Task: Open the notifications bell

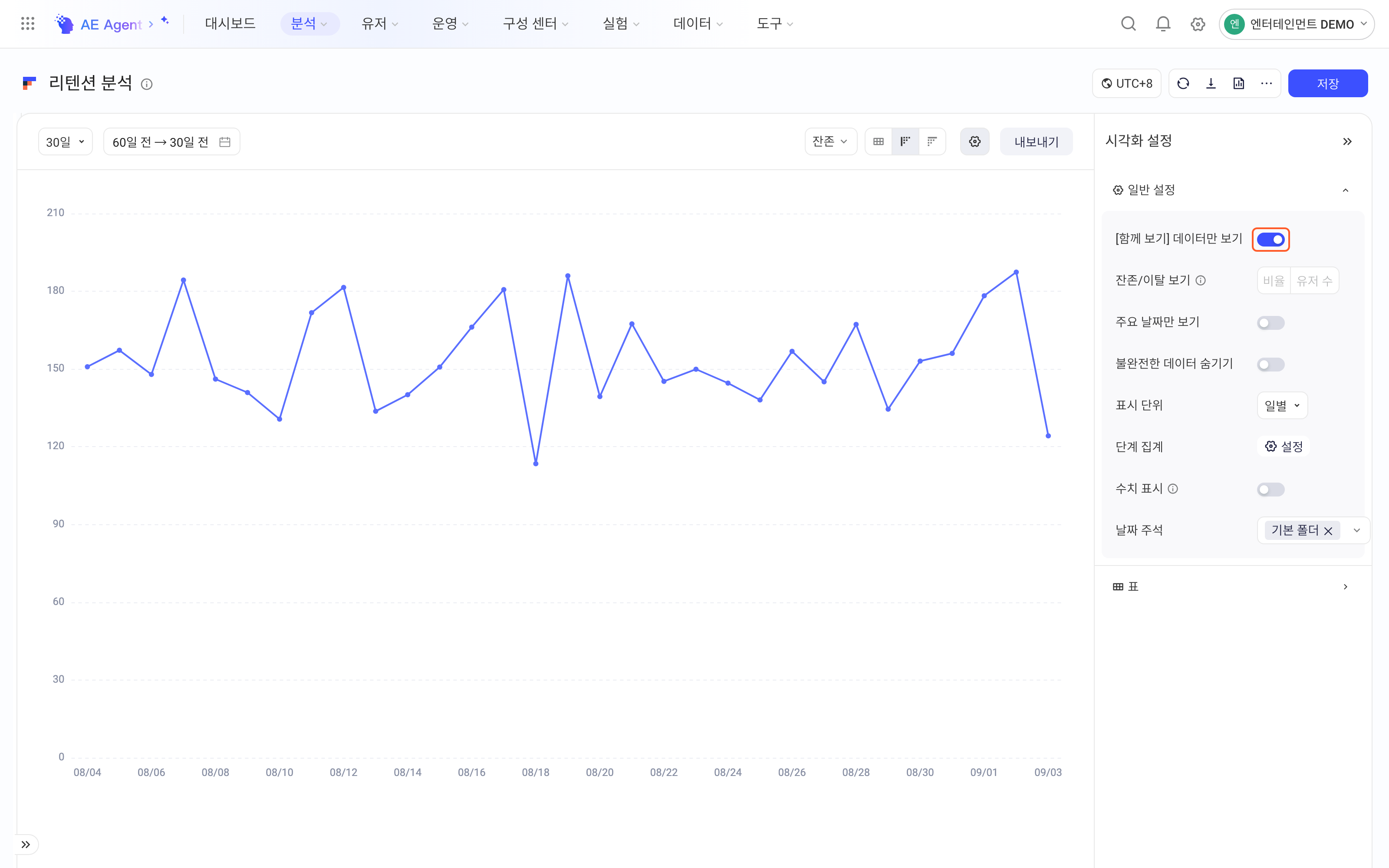Action: (x=1163, y=23)
